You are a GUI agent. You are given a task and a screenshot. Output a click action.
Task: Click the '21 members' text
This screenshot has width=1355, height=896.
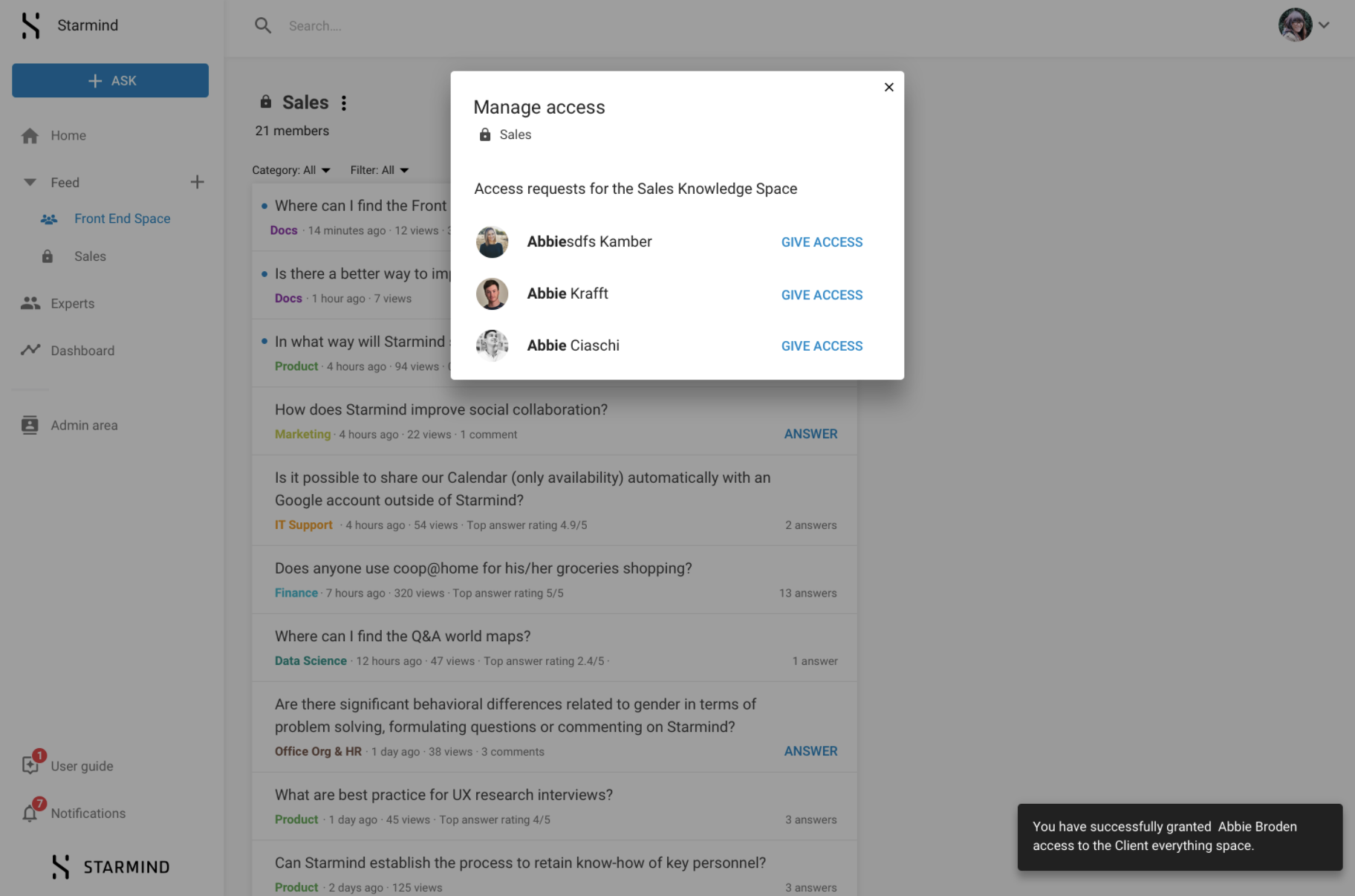pyautogui.click(x=292, y=131)
